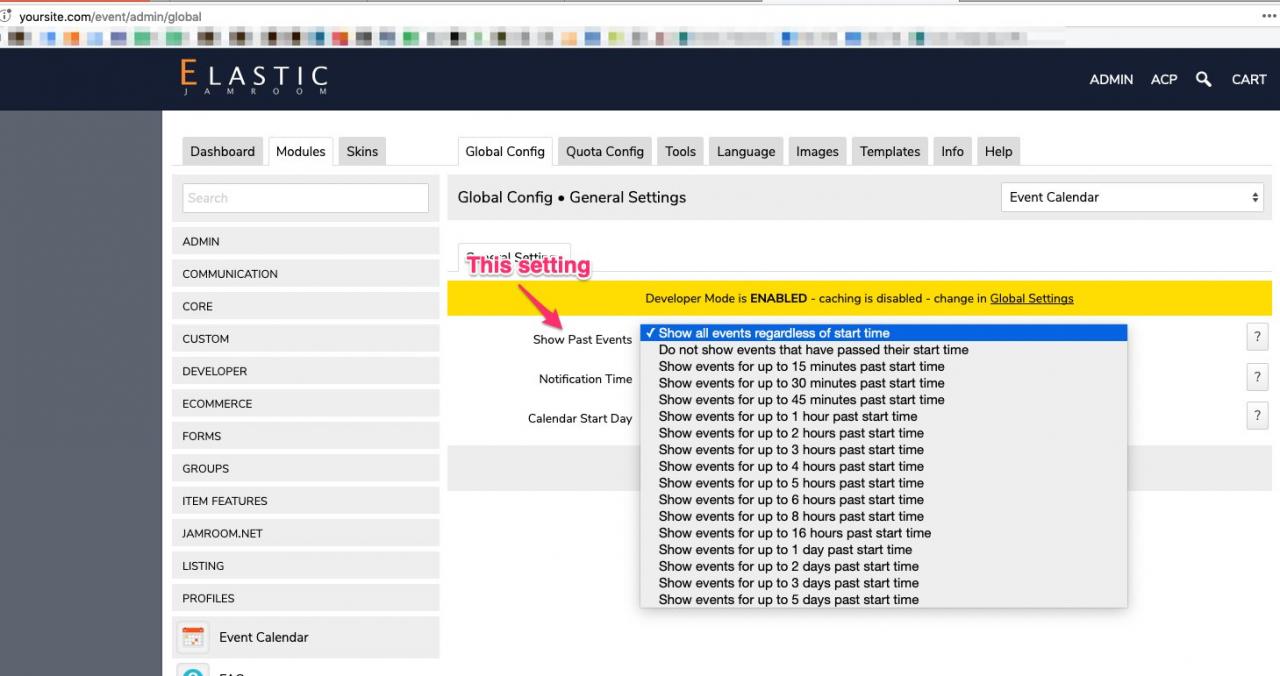The image size is (1280, 676).
Task: Switch to the Quota Config tab
Action: click(x=604, y=151)
